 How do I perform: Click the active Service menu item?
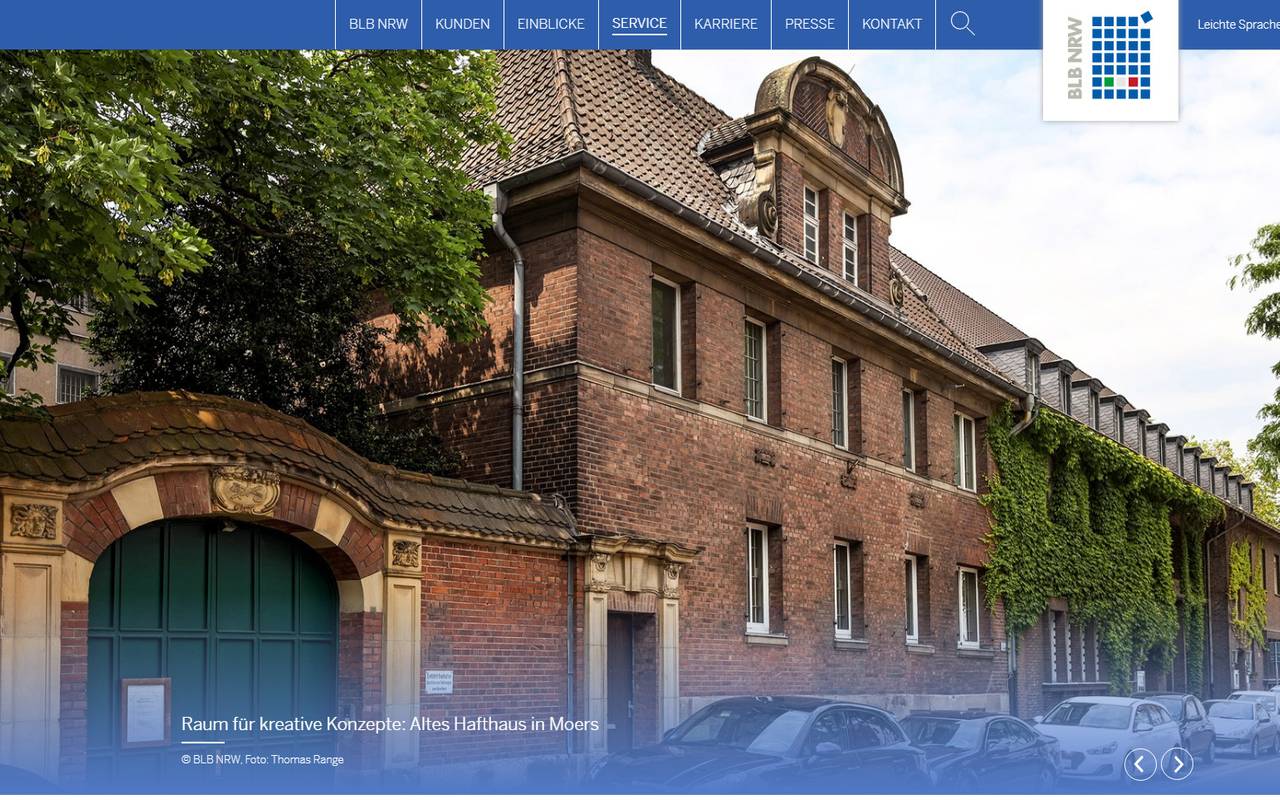coord(639,24)
